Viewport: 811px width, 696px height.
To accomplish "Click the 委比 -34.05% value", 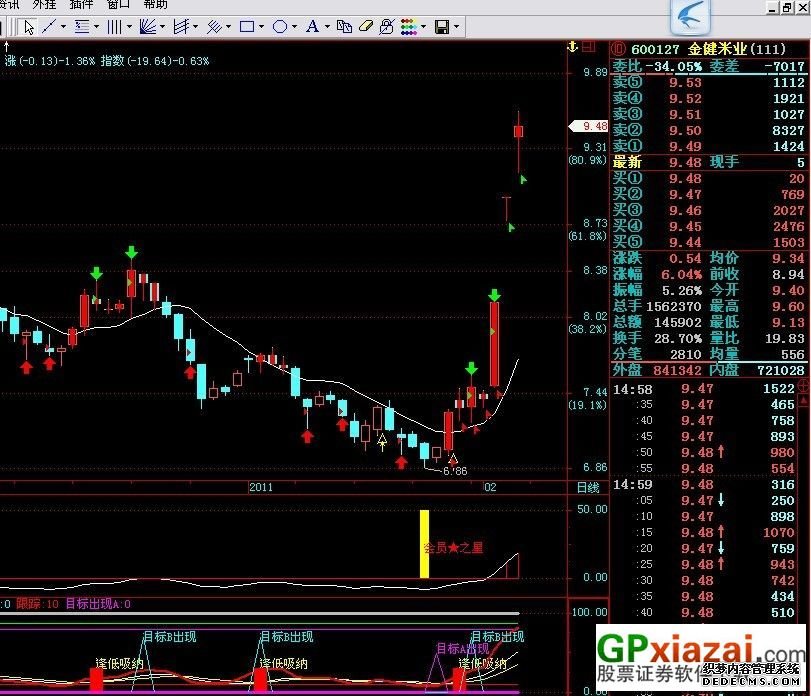I will point(674,66).
